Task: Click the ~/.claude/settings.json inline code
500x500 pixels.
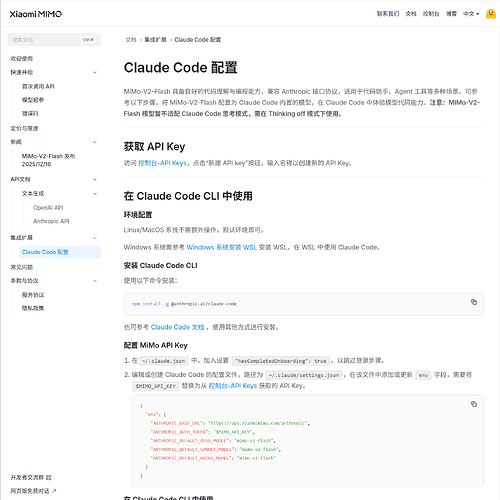Action: coord(304,375)
